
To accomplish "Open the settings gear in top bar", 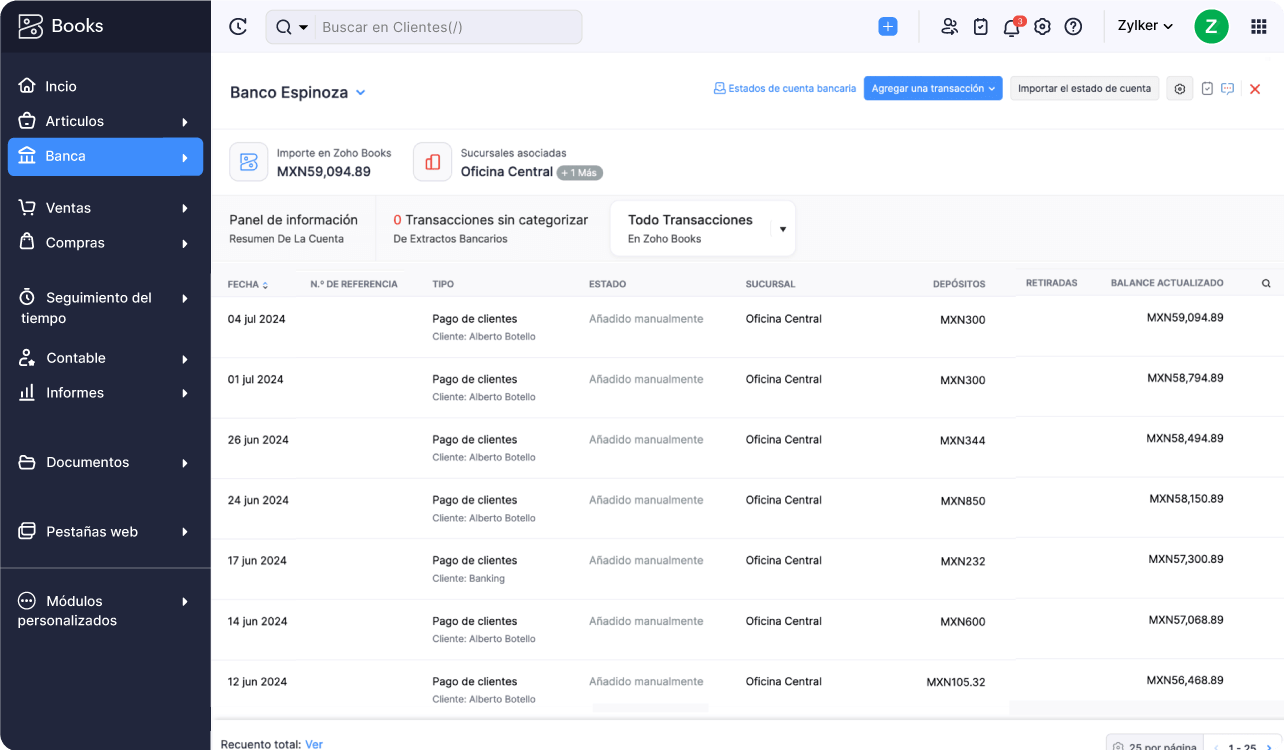I will coord(1042,27).
